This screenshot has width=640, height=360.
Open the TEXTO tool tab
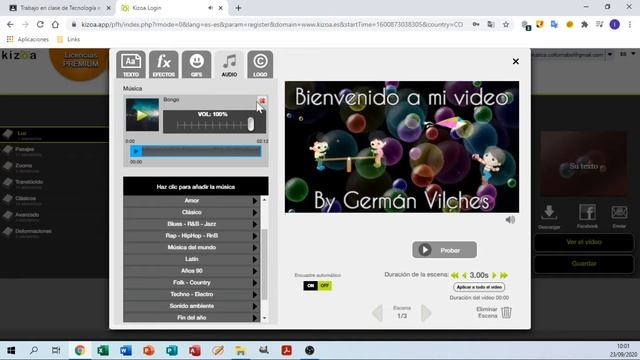(131, 64)
